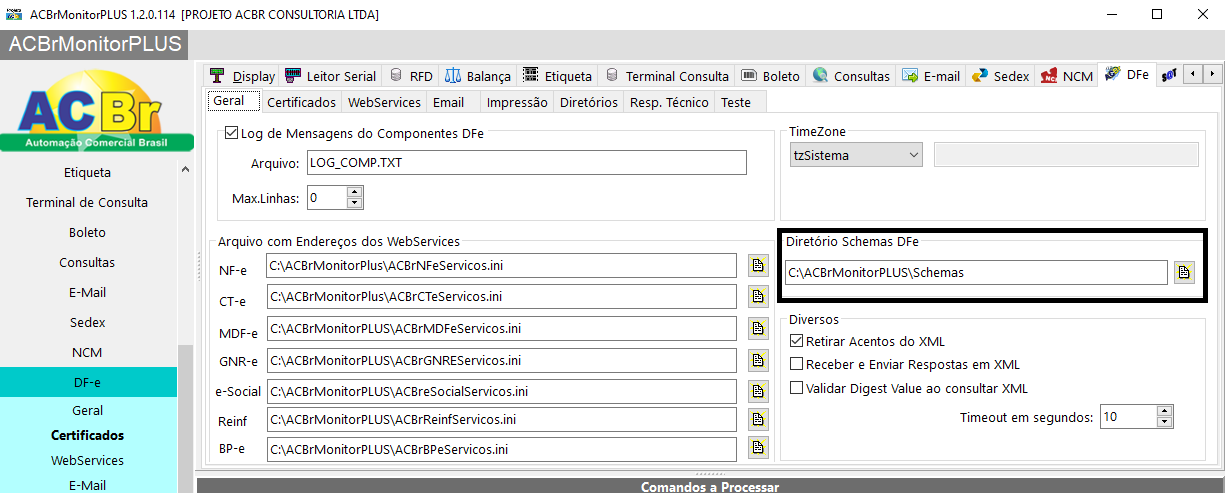1225x493 pixels.
Task: Decrease the Max.Linhas value
Action: click(x=353, y=203)
